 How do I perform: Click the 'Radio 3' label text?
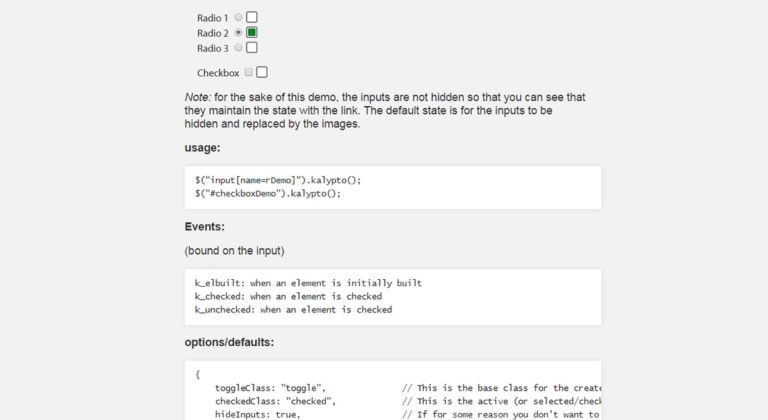213,49
